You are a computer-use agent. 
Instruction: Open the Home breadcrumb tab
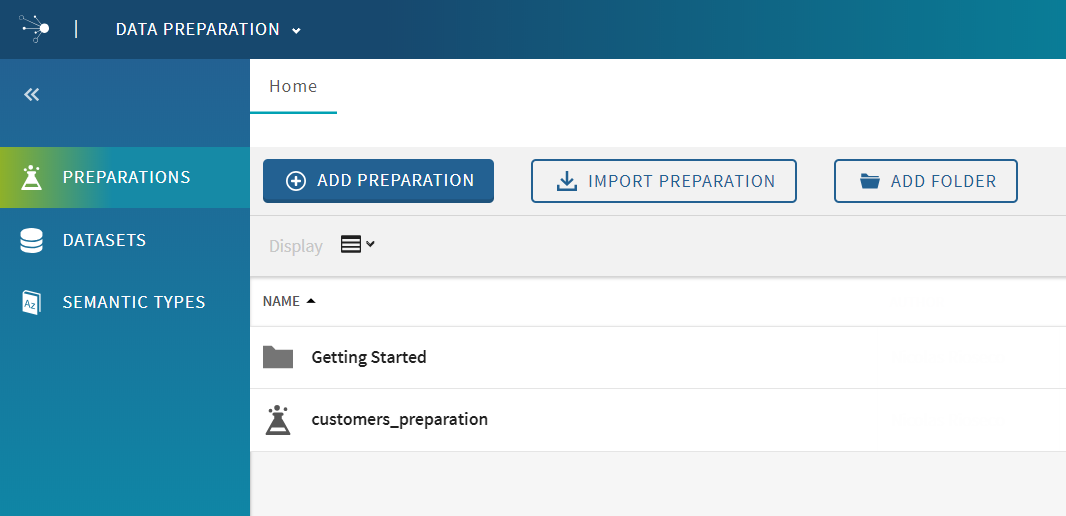tap(293, 86)
